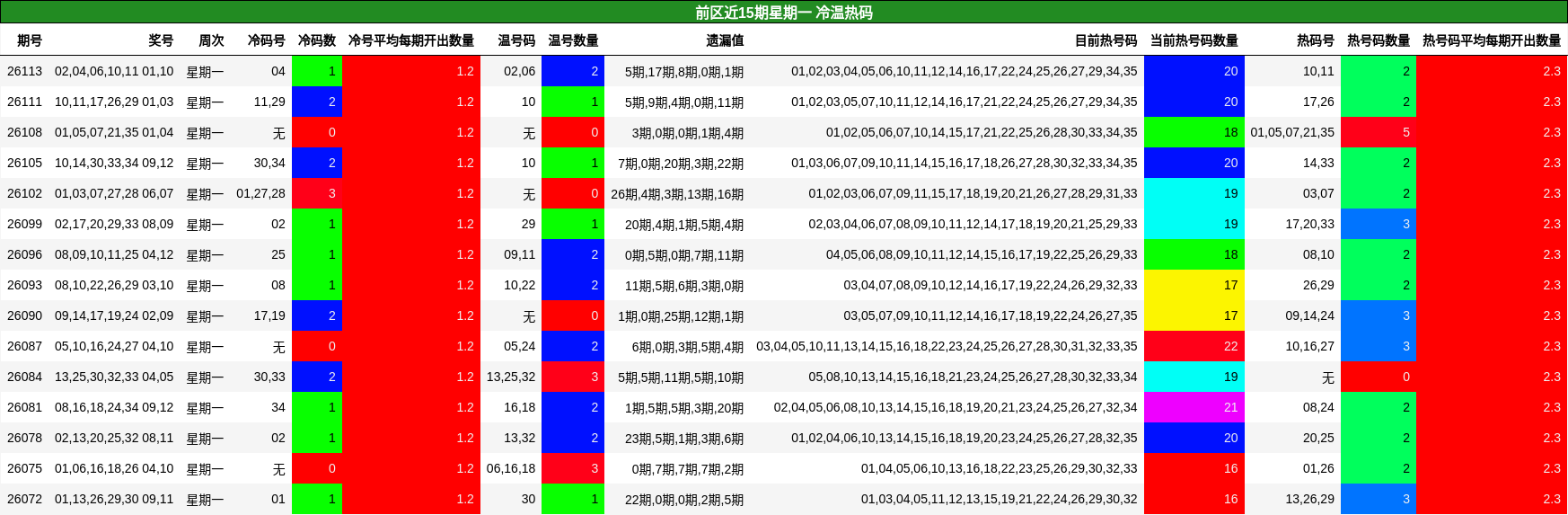The height and width of the screenshot is (515, 1568).
Task: Click warm numbers '13,25,32' cell
Action: (511, 377)
